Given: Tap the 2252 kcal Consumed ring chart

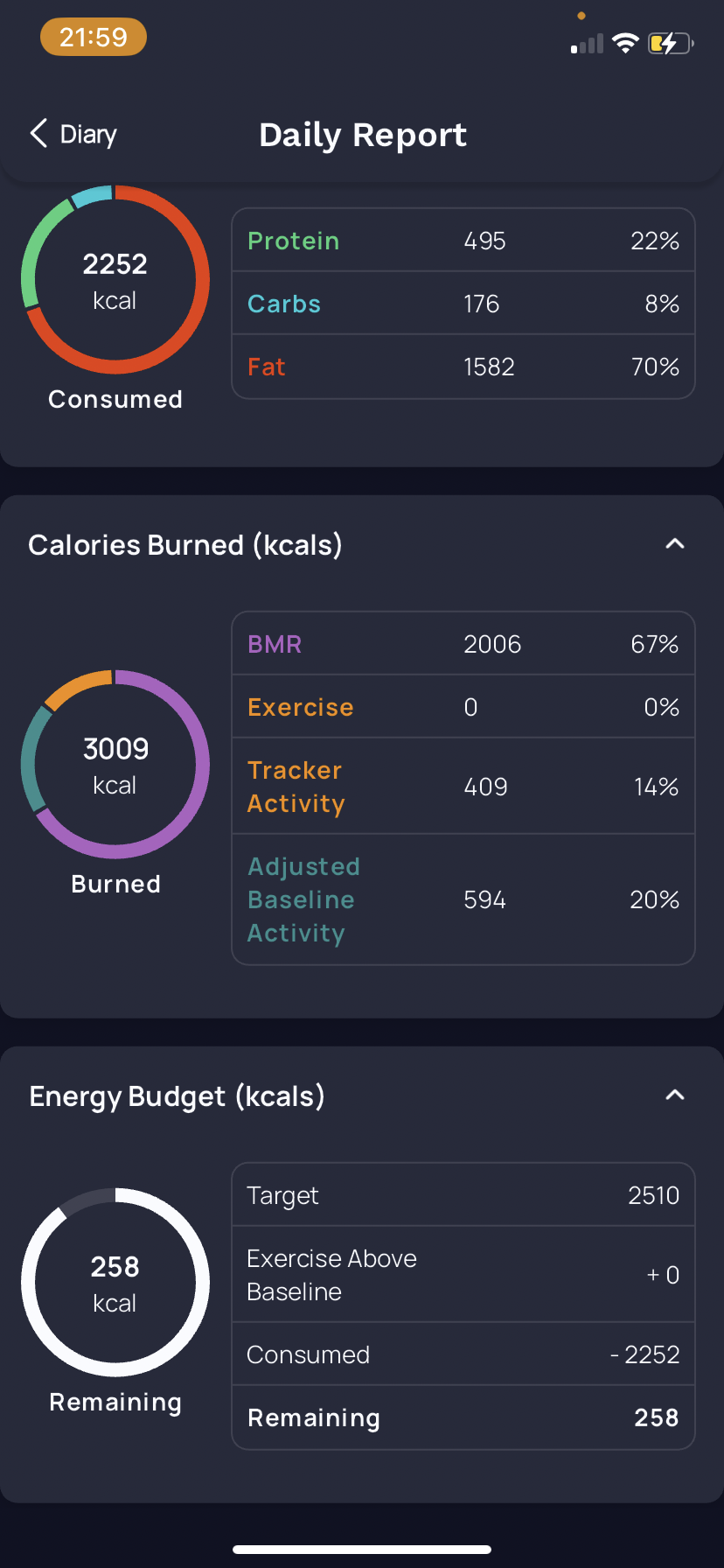Looking at the screenshot, I should [115, 280].
